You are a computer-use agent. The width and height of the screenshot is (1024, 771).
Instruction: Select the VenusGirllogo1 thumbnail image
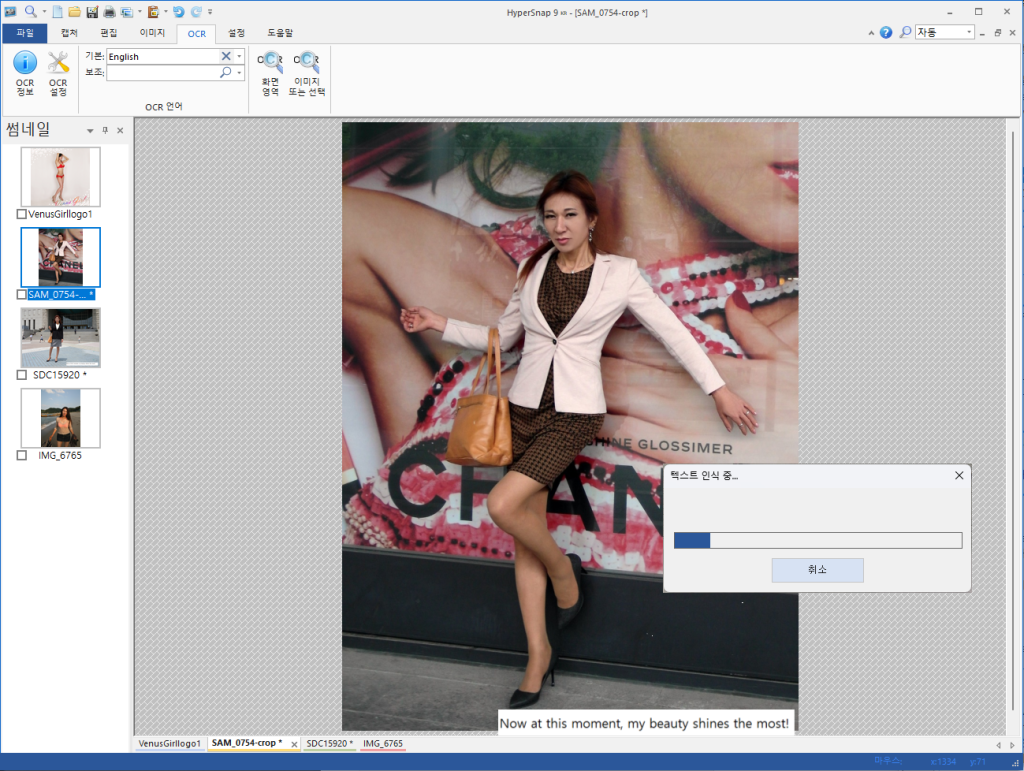click(x=60, y=177)
